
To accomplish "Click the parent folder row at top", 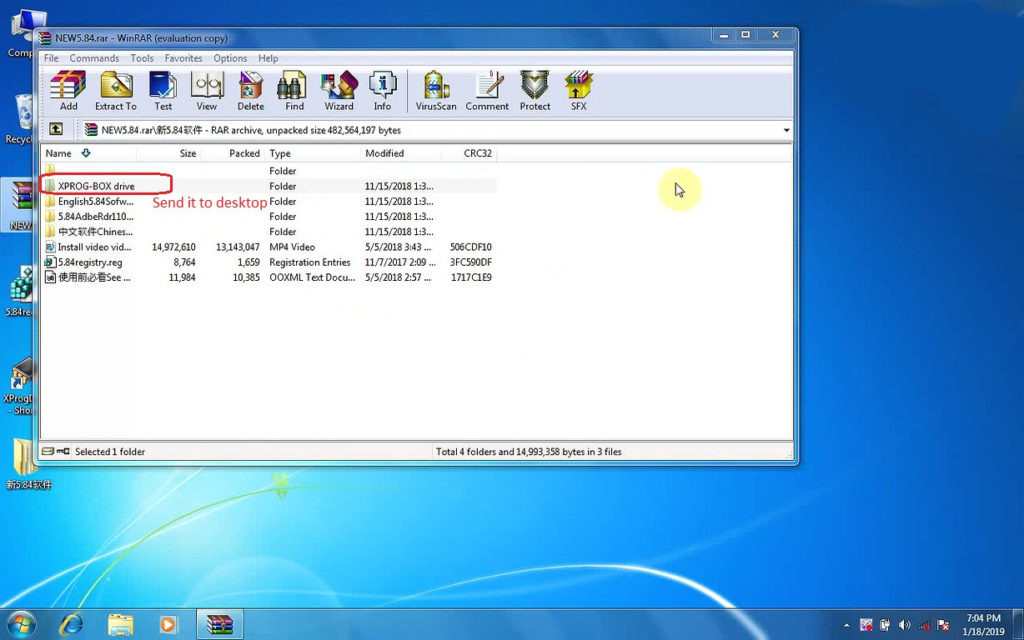I will click(268, 170).
